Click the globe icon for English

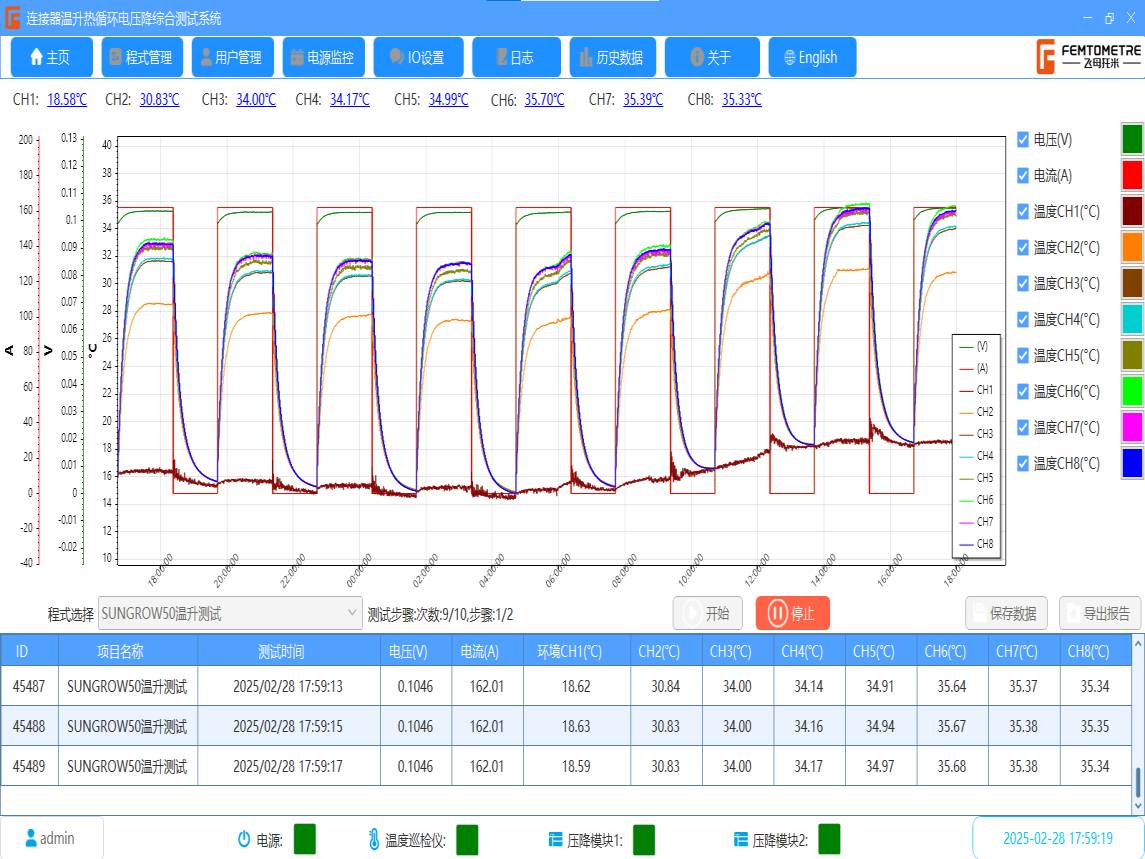pyautogui.click(x=789, y=58)
